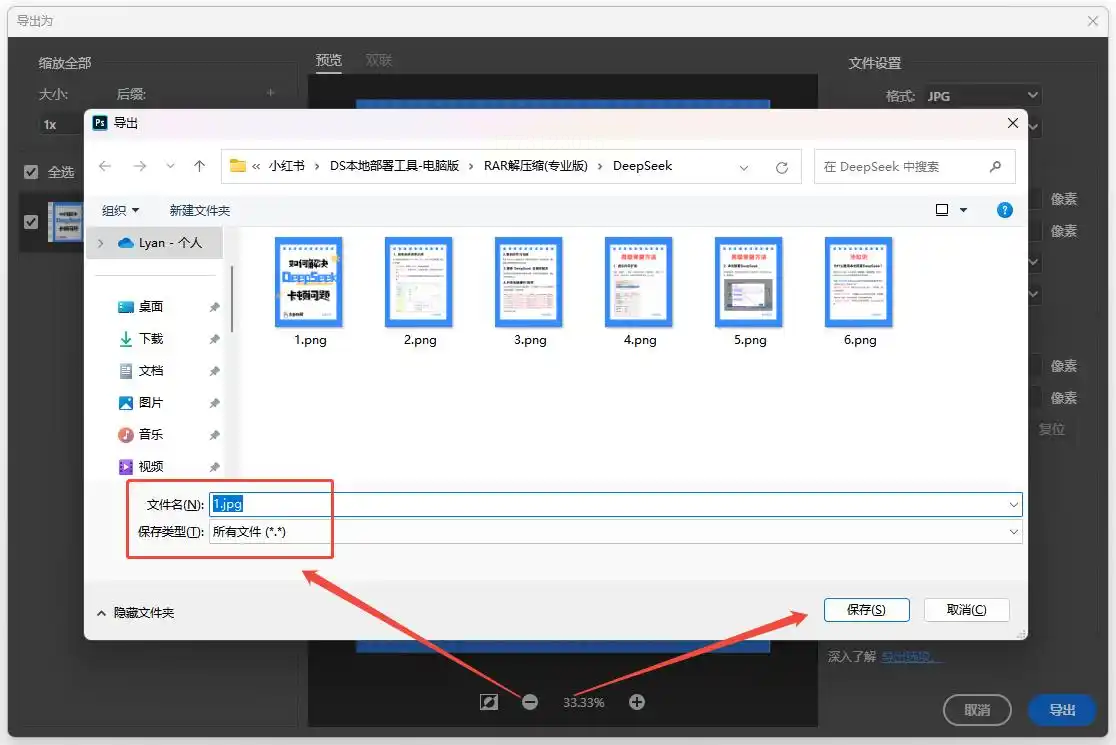Click the 保存(S) button
The height and width of the screenshot is (745, 1116).
(x=866, y=610)
